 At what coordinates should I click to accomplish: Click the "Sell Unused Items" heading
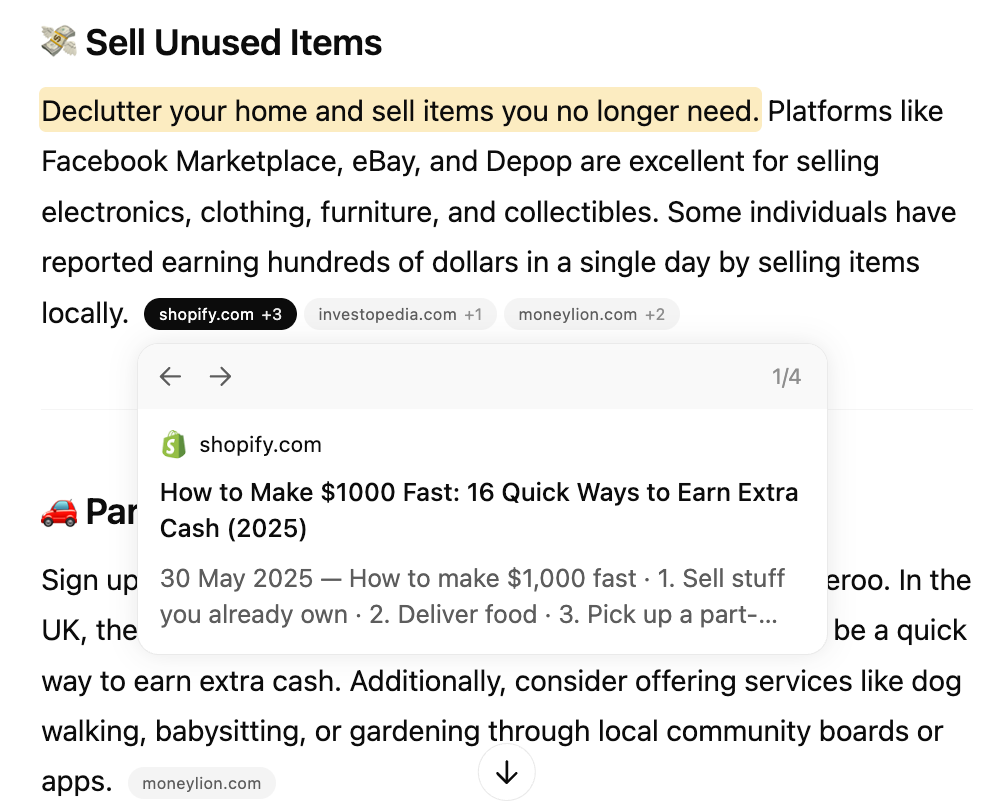coord(234,43)
